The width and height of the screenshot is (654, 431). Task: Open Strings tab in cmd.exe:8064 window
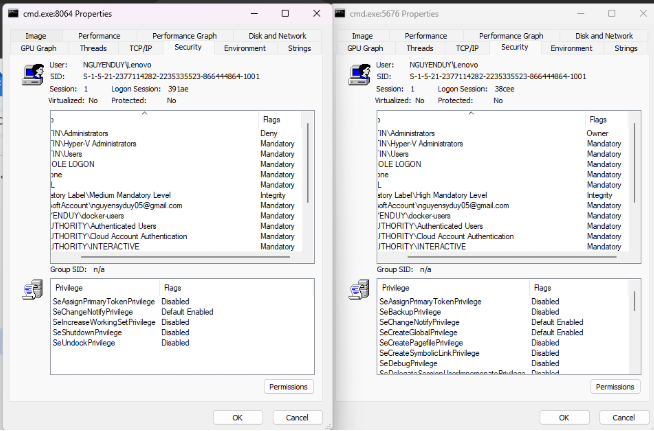[299, 48]
